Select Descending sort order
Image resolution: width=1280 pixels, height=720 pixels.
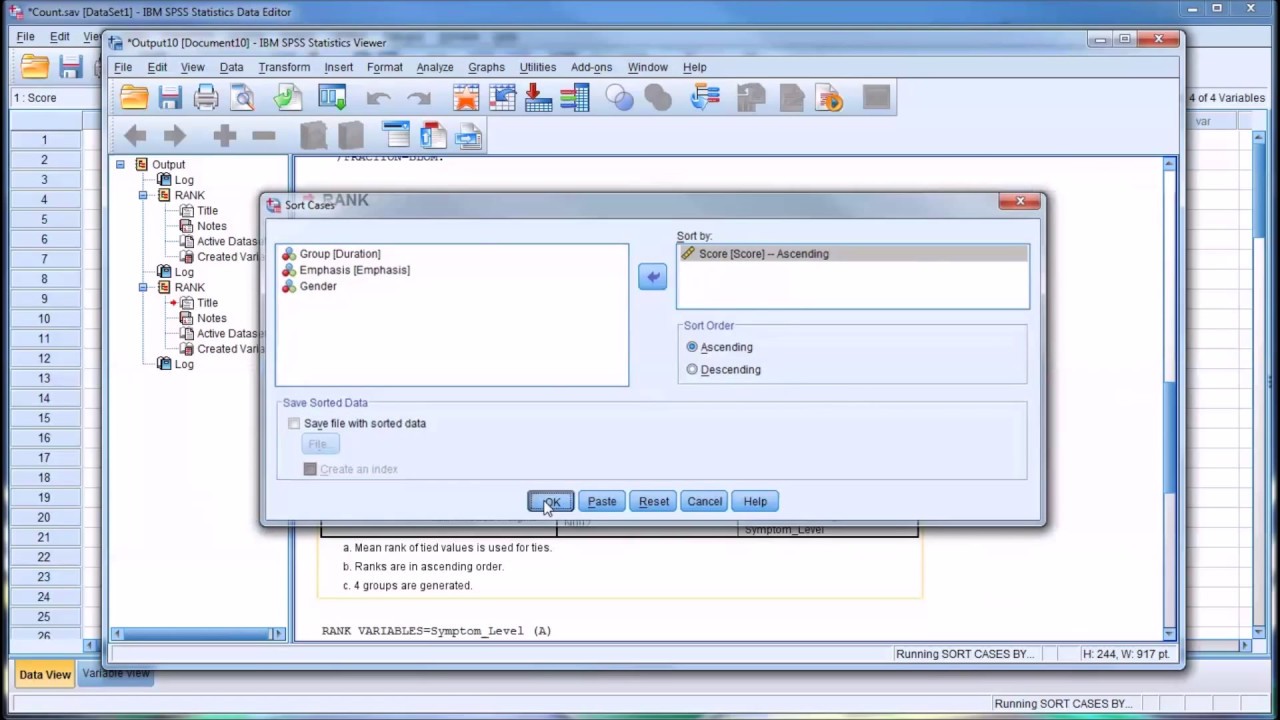click(692, 369)
